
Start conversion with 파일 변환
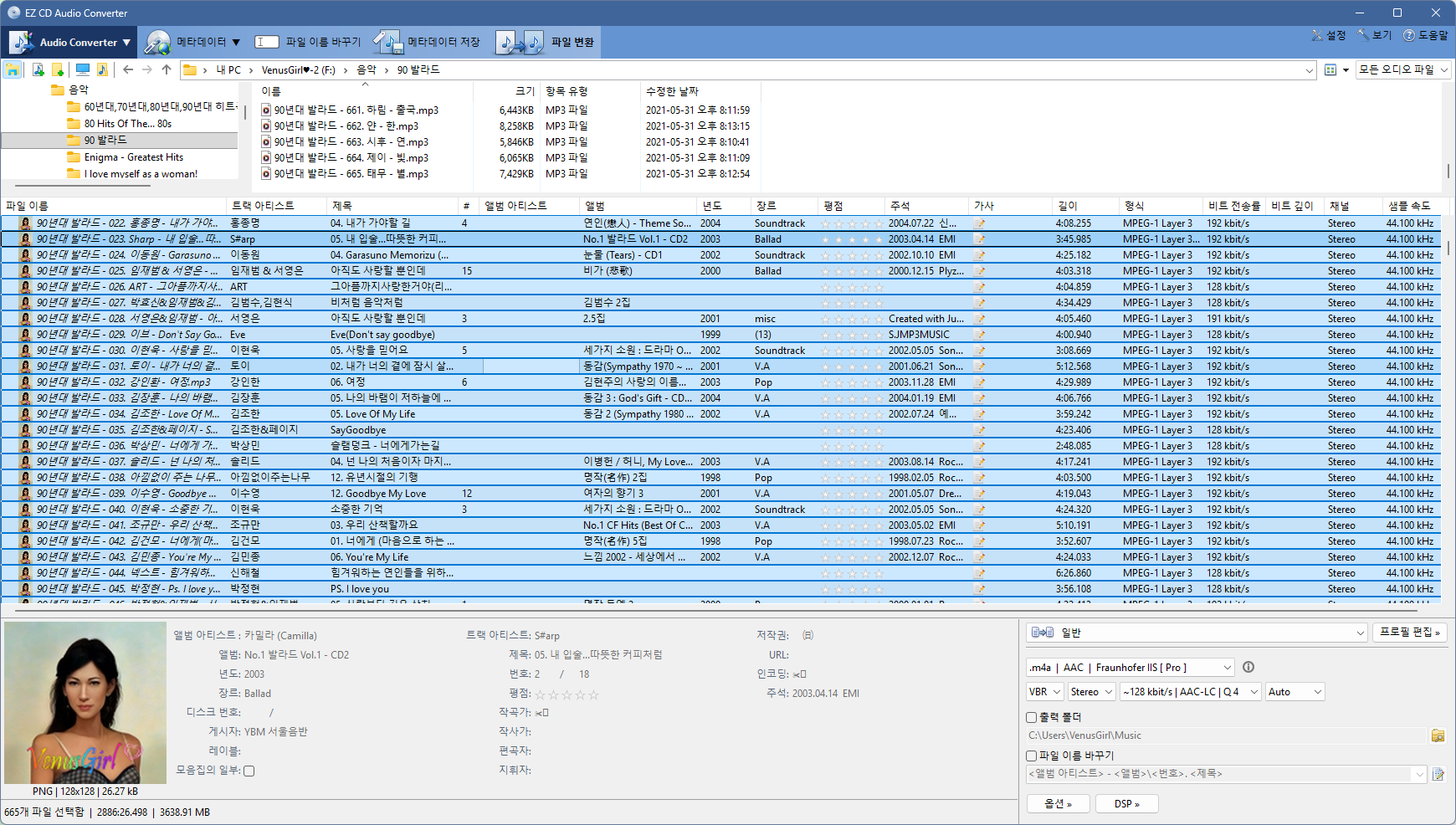545,42
